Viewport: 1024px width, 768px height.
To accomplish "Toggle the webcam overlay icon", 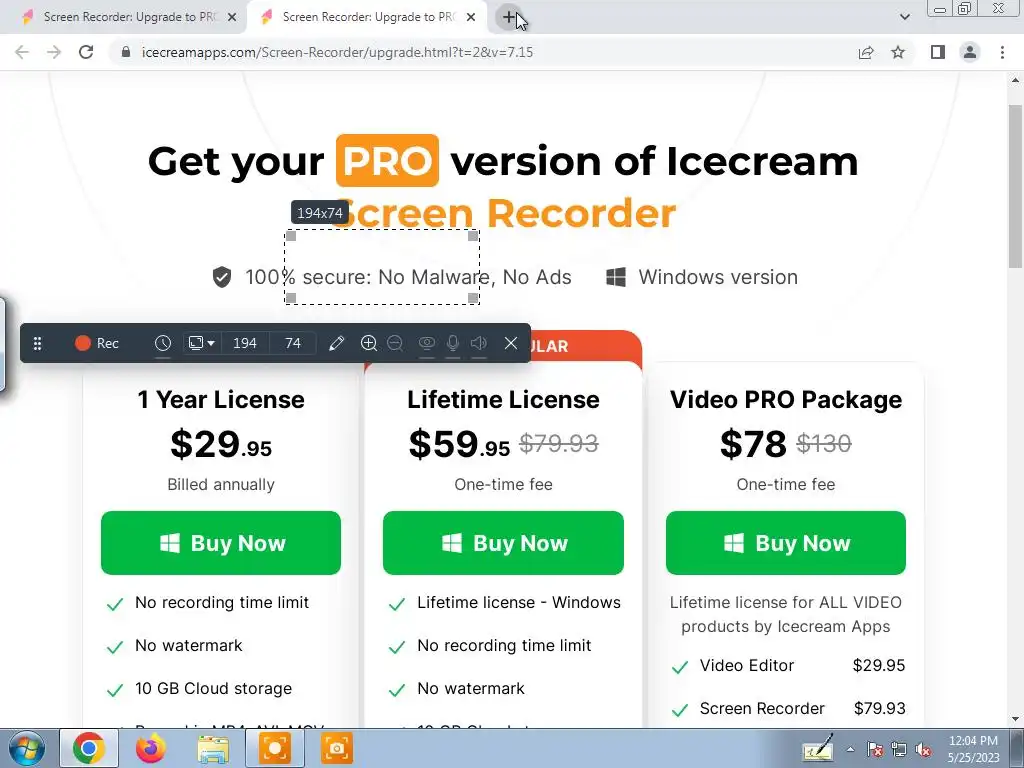I will pyautogui.click(x=426, y=343).
